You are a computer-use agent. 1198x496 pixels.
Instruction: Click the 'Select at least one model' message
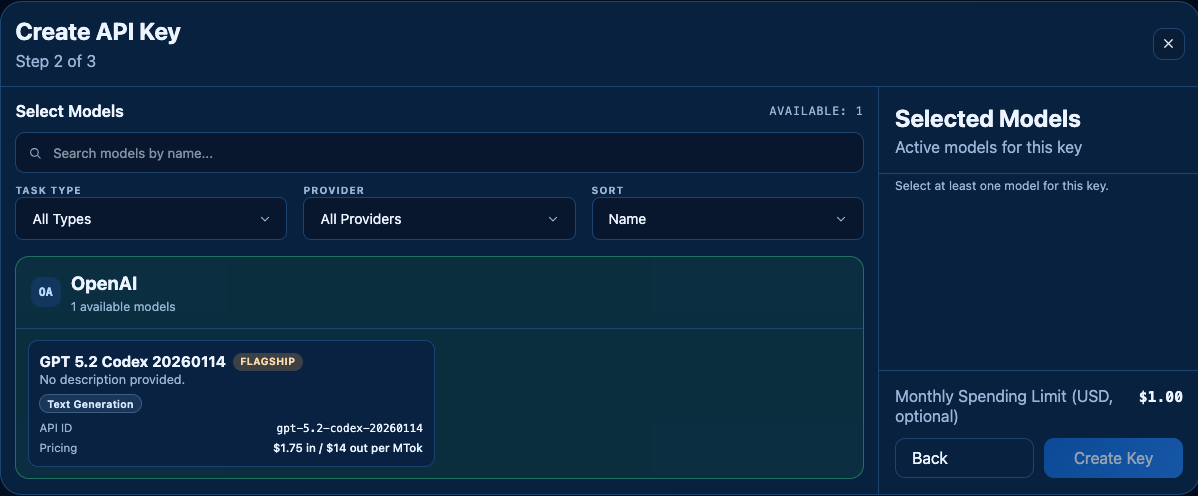point(1002,186)
